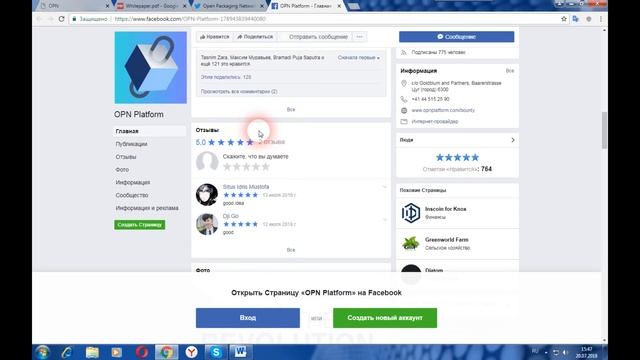Open the Сначала первые sort dropdown

click(358, 58)
